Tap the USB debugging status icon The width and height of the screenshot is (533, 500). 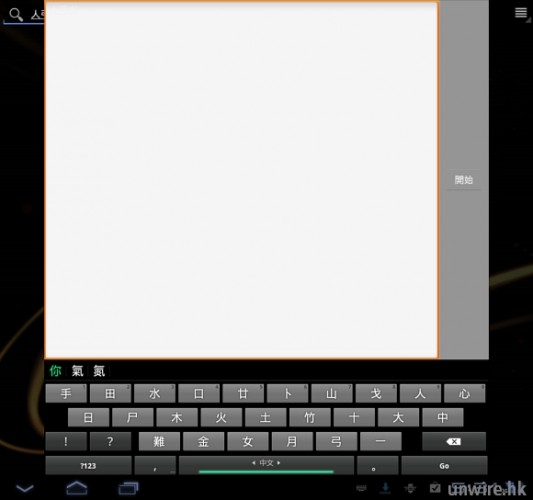point(410,488)
